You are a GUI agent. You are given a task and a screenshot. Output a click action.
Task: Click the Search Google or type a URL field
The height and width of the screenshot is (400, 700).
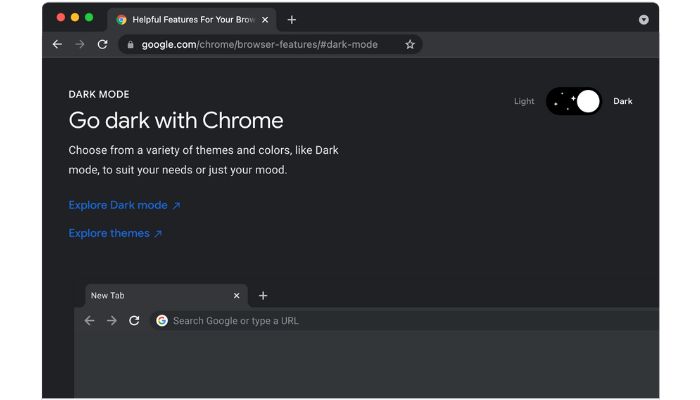click(404, 321)
